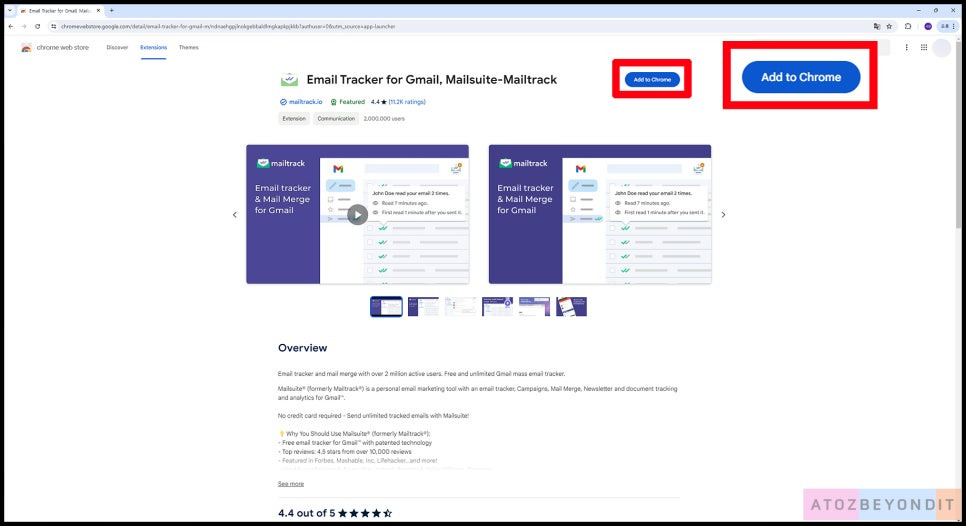Select the first carousel thumbnail
The width and height of the screenshot is (966, 526).
coord(386,306)
